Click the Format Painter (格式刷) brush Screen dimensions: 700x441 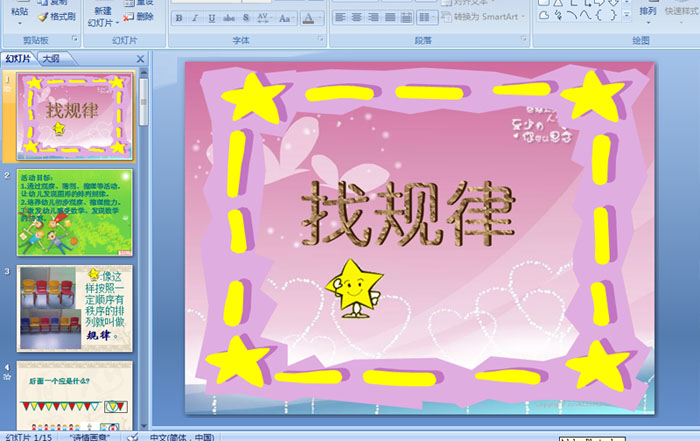click(x=43, y=17)
